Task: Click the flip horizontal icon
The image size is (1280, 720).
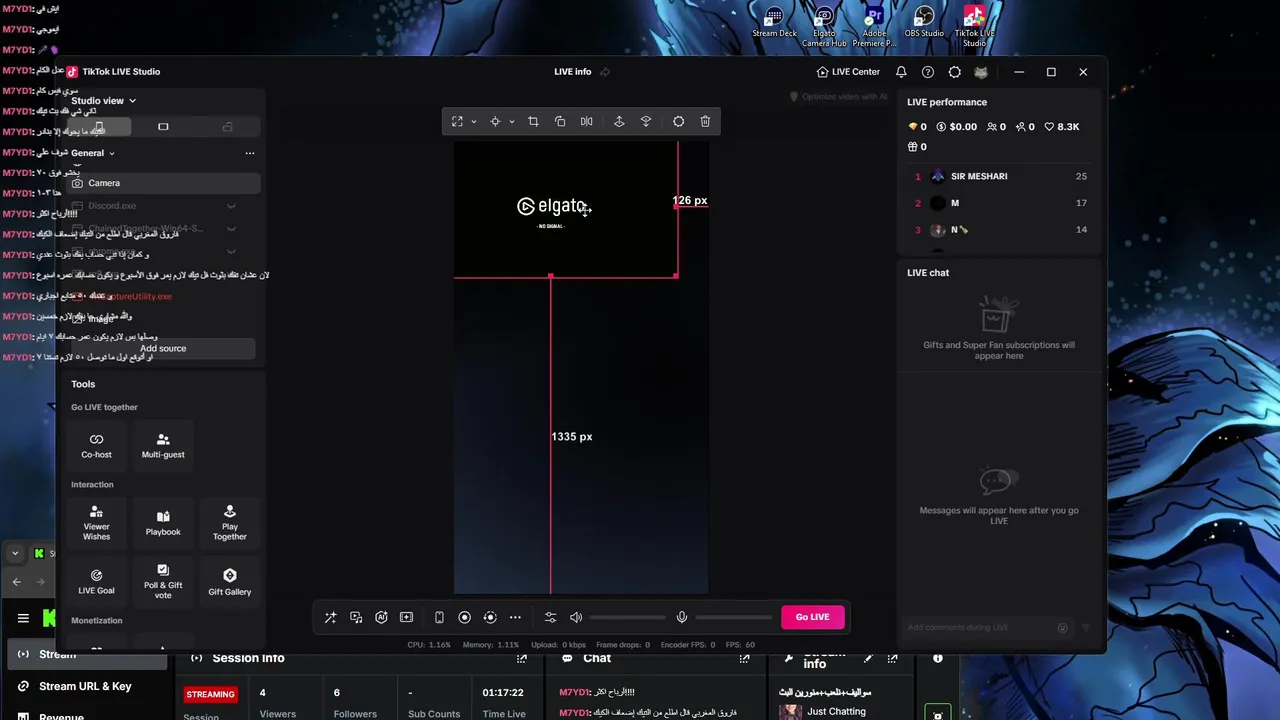Action: (587, 122)
